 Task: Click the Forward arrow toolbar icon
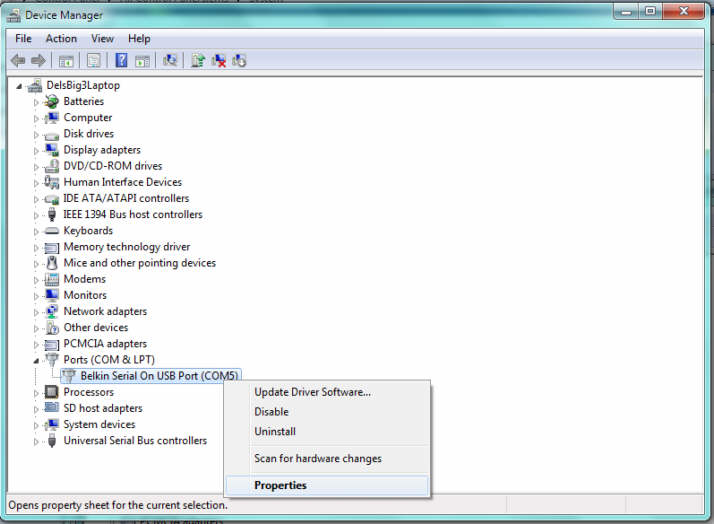pos(38,60)
